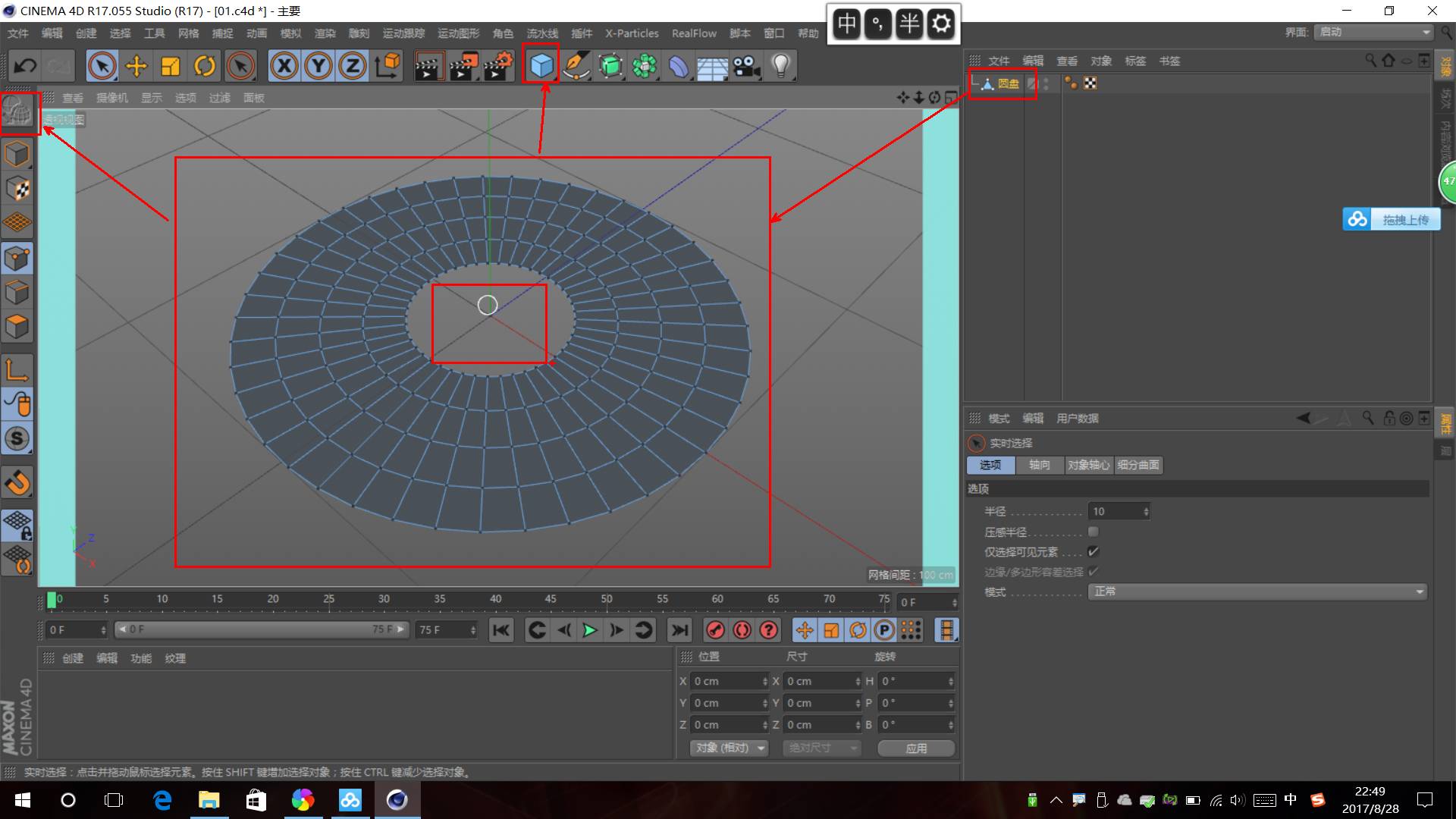
Task: Click the 半径 value field
Action: coord(1118,512)
